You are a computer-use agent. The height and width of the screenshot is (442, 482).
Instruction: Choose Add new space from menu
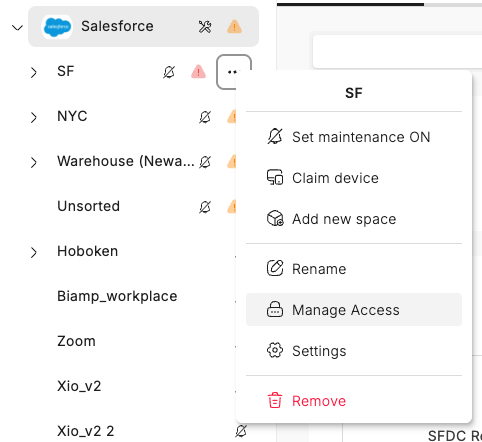354,219
